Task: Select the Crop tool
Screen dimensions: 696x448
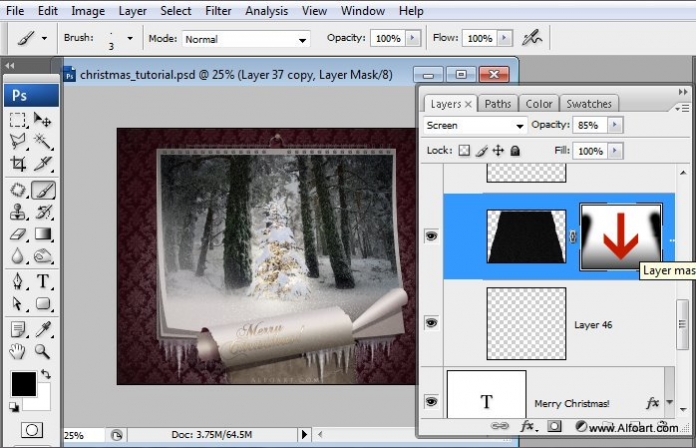Action: (x=18, y=164)
